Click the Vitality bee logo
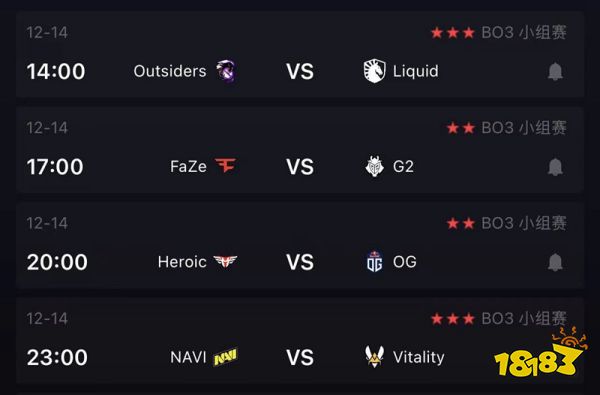Image resolution: width=600 pixels, height=395 pixels. pos(374,356)
